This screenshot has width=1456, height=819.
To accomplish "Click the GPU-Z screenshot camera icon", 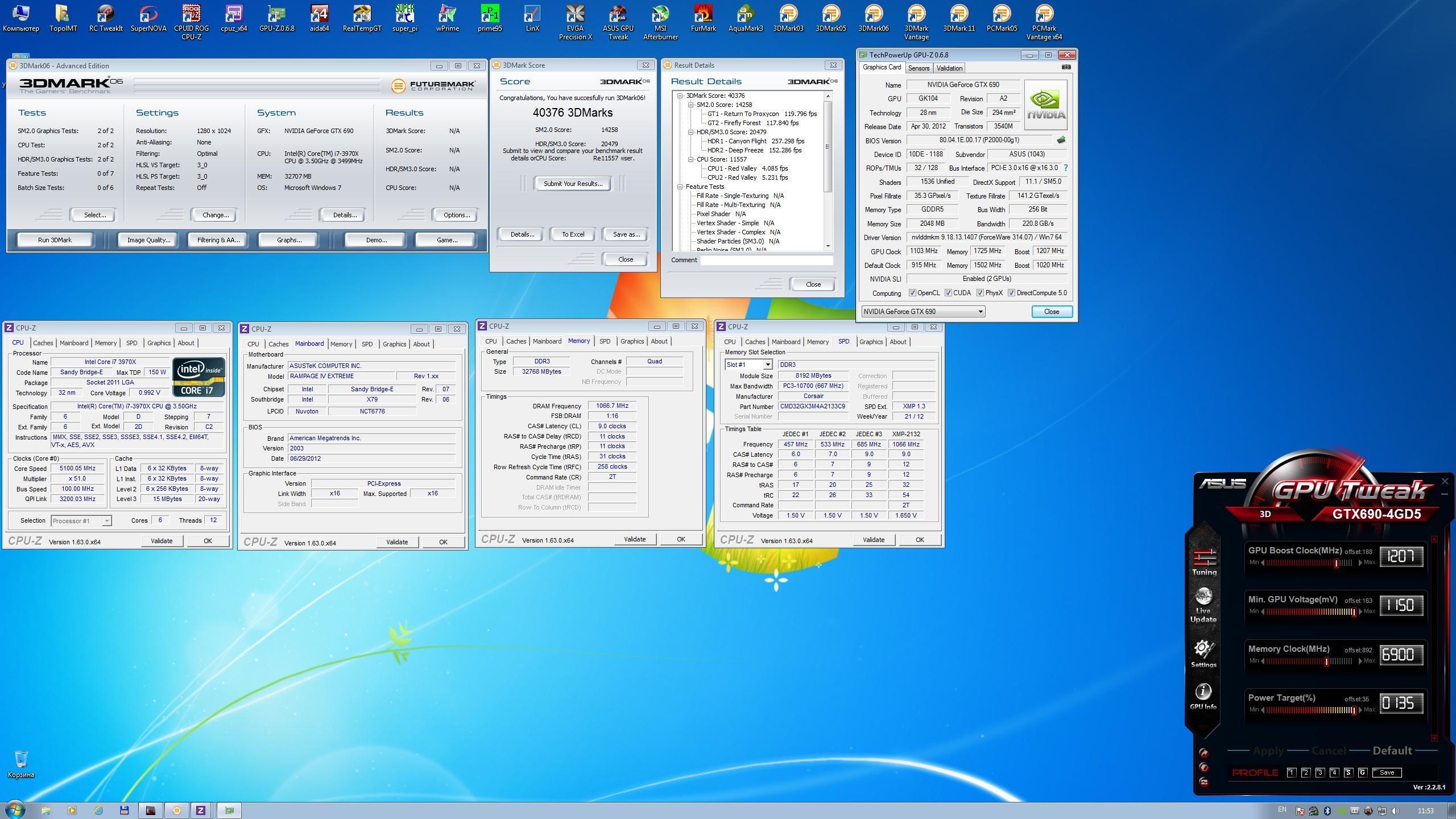I will click(1066, 67).
